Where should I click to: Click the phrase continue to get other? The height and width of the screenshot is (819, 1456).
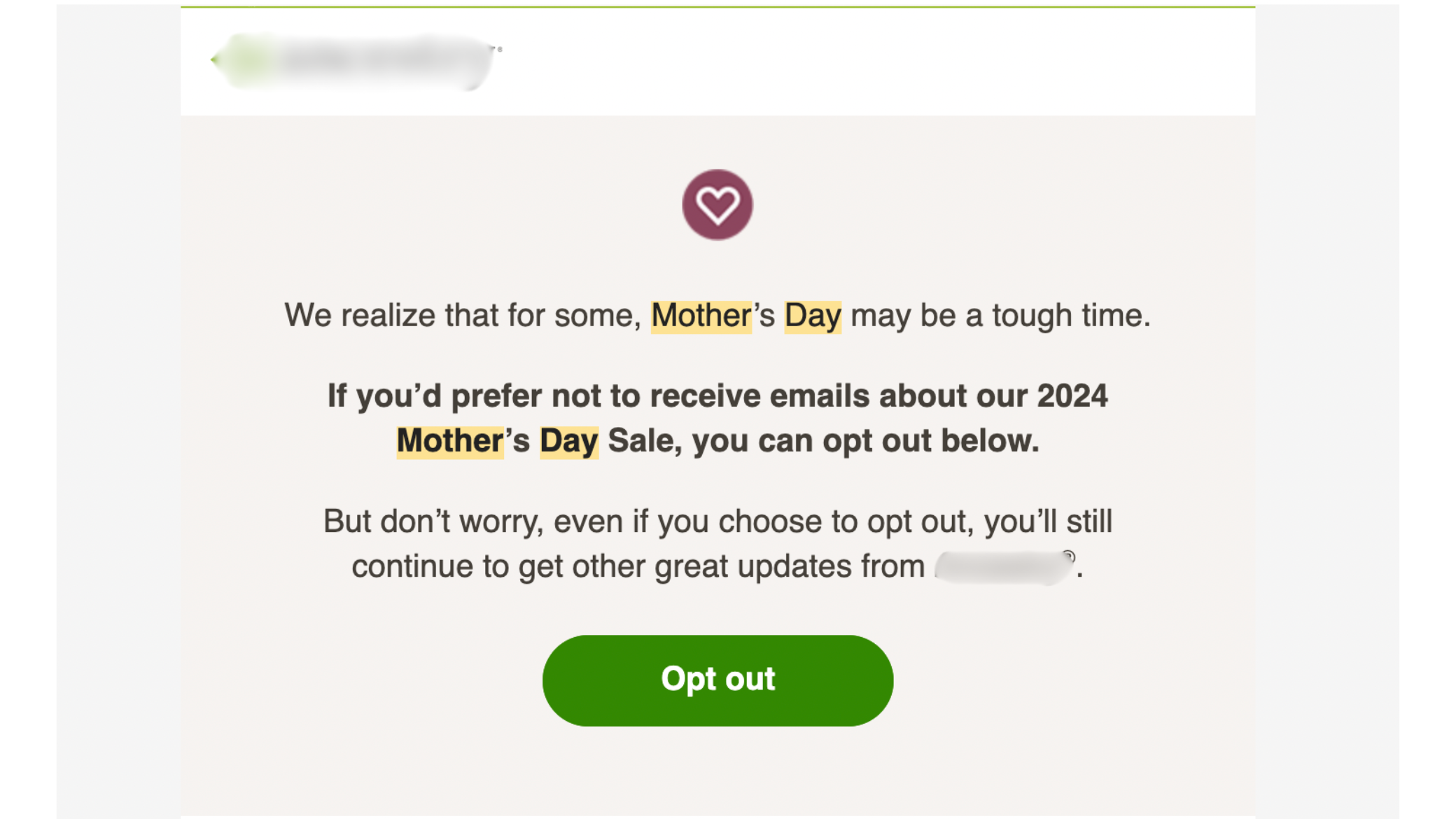point(500,567)
